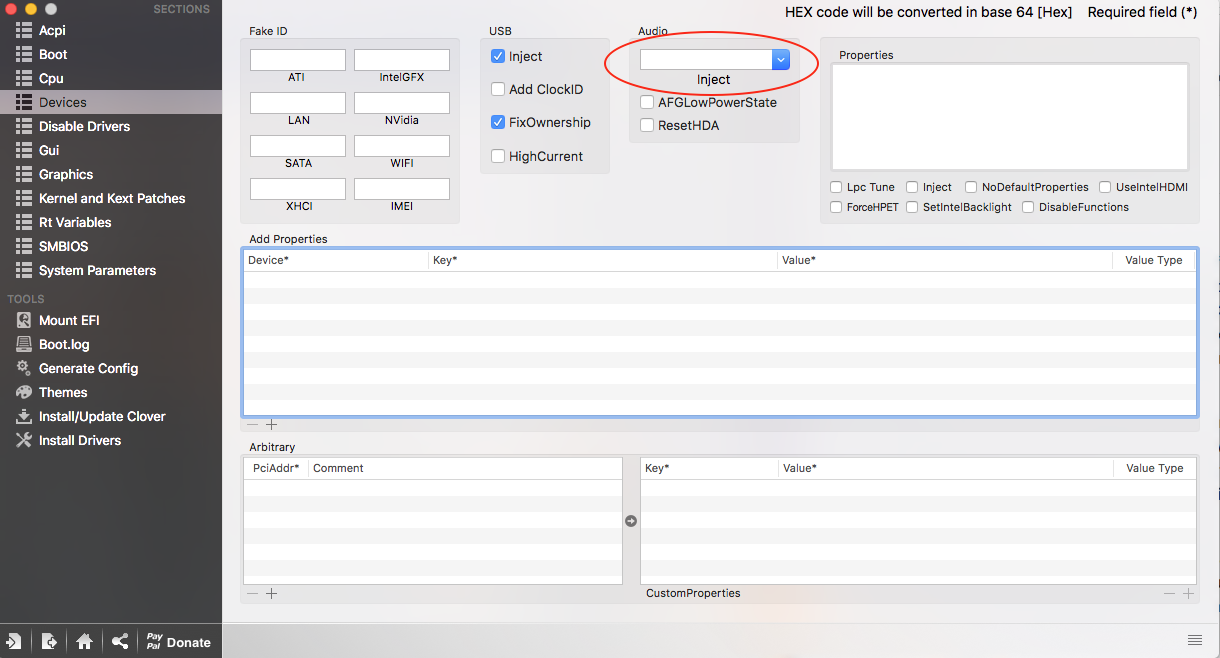The width and height of the screenshot is (1220, 658).
Task: Open the Audio Inject dropdown arrow
Action: (781, 60)
